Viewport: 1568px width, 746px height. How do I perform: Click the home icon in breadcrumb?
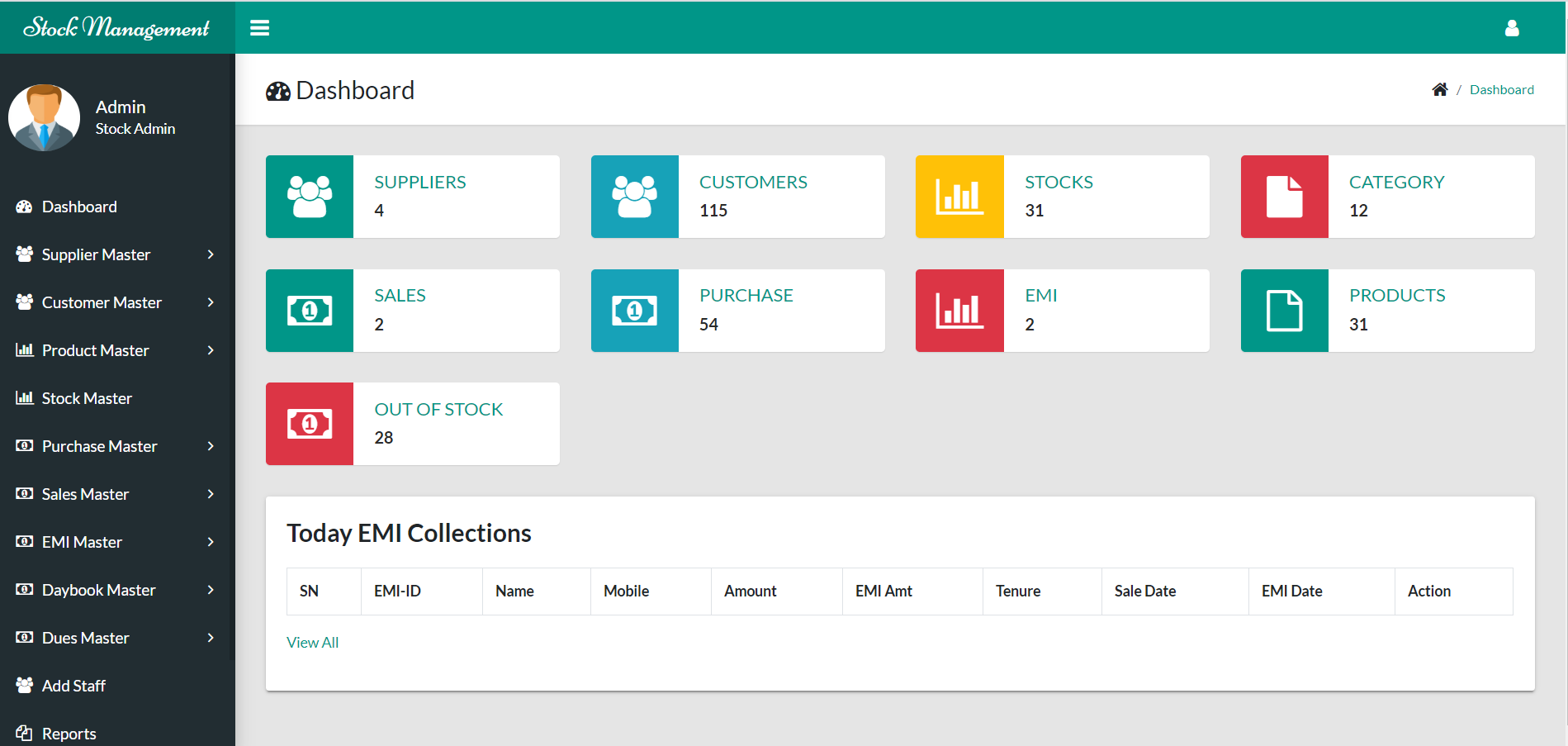click(x=1439, y=90)
